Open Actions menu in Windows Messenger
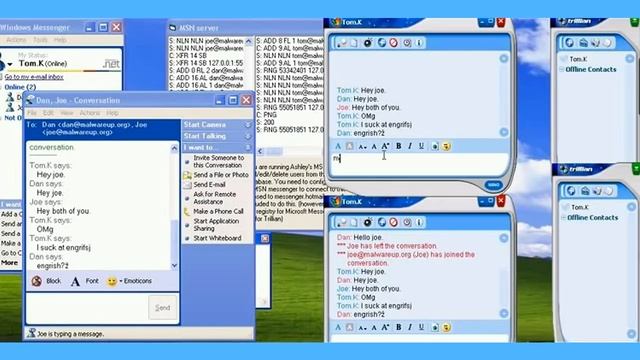Image resolution: width=640 pixels, height=360 pixels. coord(16,40)
